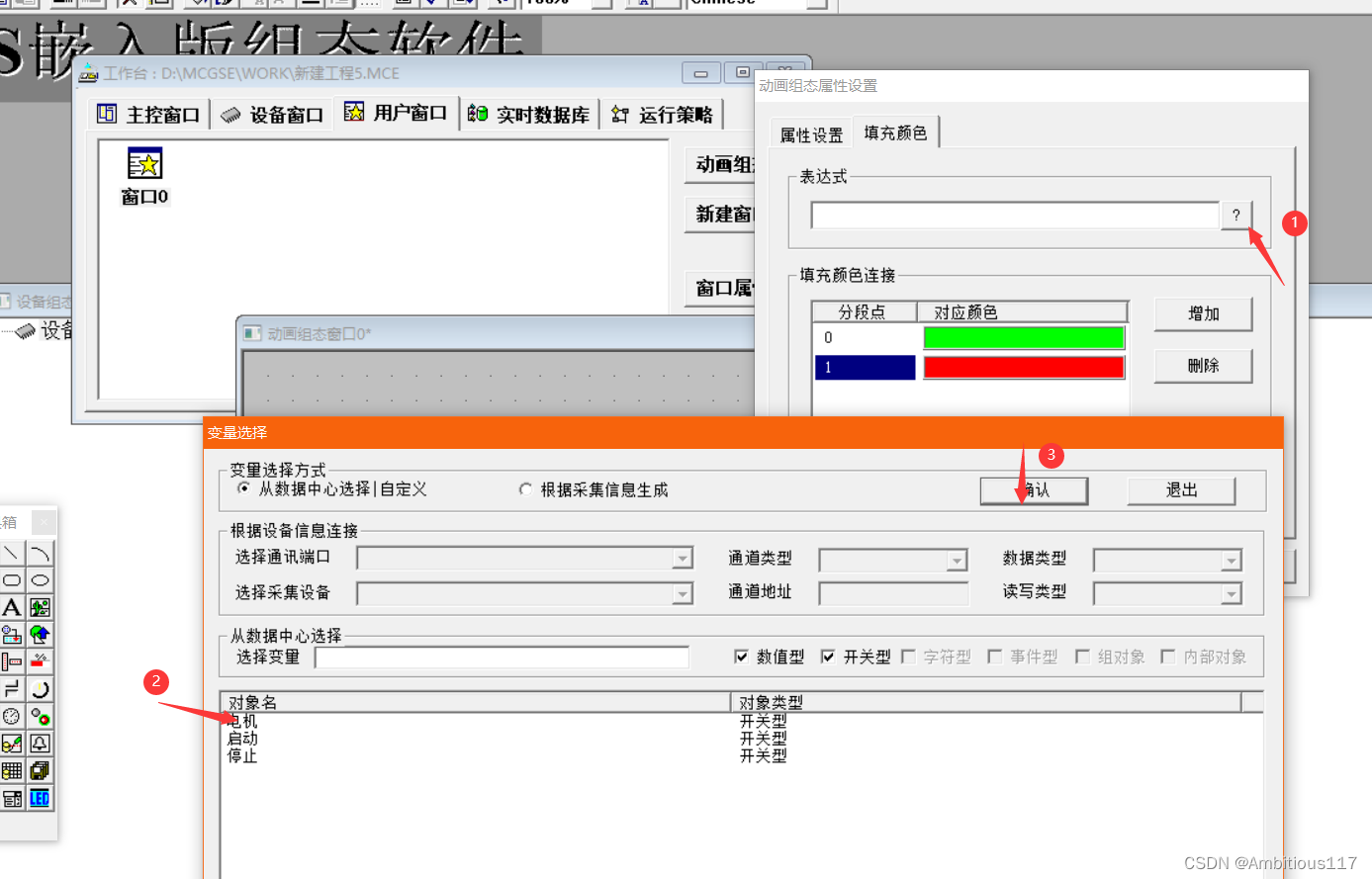
Task: Select highlighted segment point row 1
Action: point(865,368)
